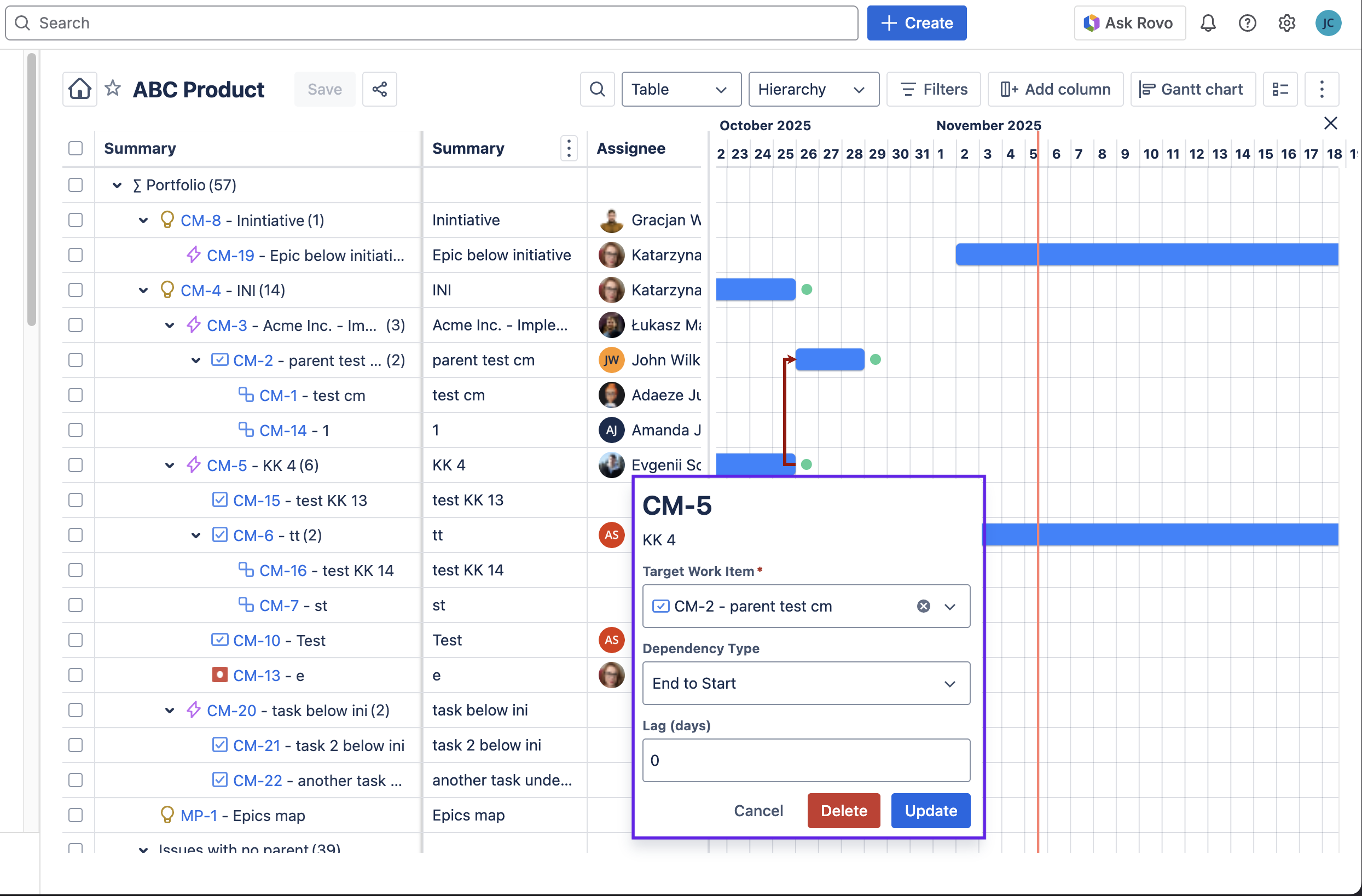Open the help question mark icon
The image size is (1362, 896).
[1247, 23]
